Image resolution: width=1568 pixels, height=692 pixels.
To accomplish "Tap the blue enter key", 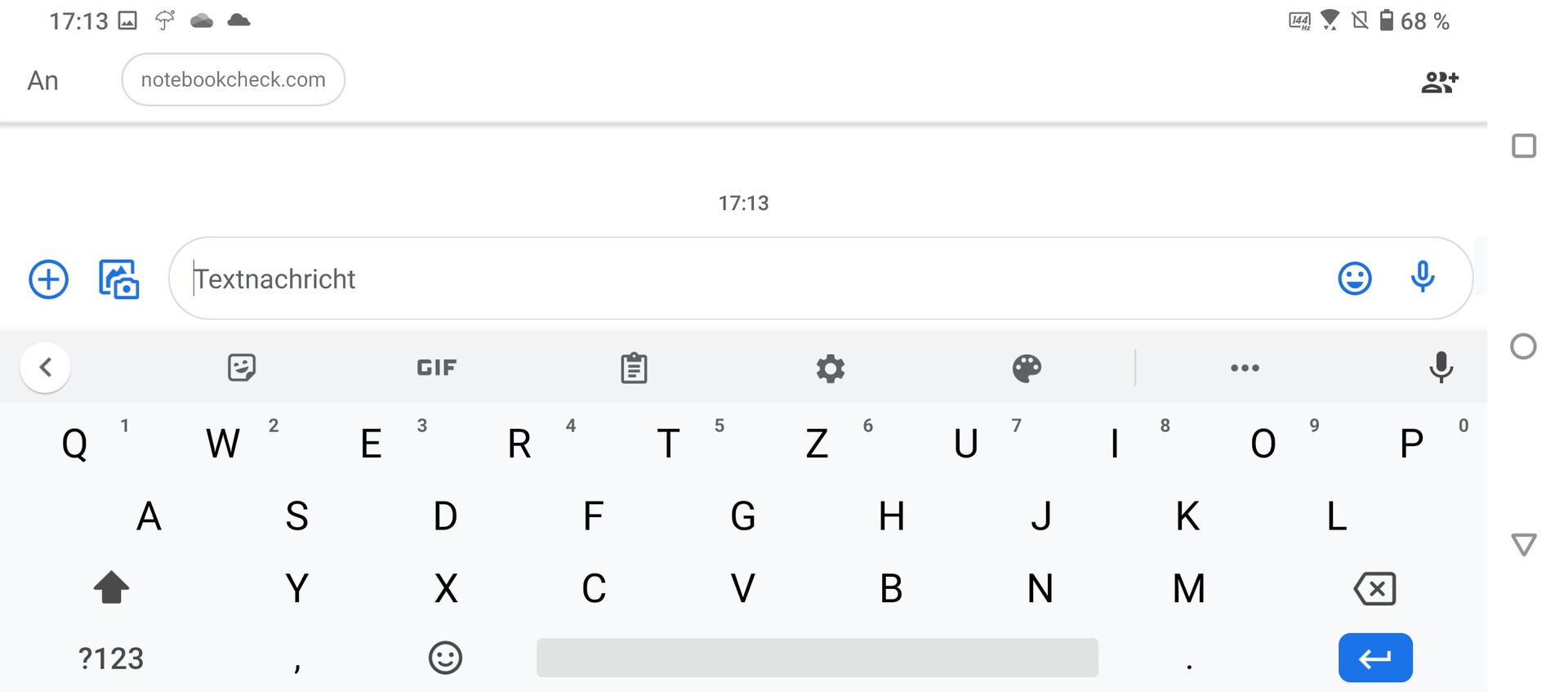I will 1375,658.
